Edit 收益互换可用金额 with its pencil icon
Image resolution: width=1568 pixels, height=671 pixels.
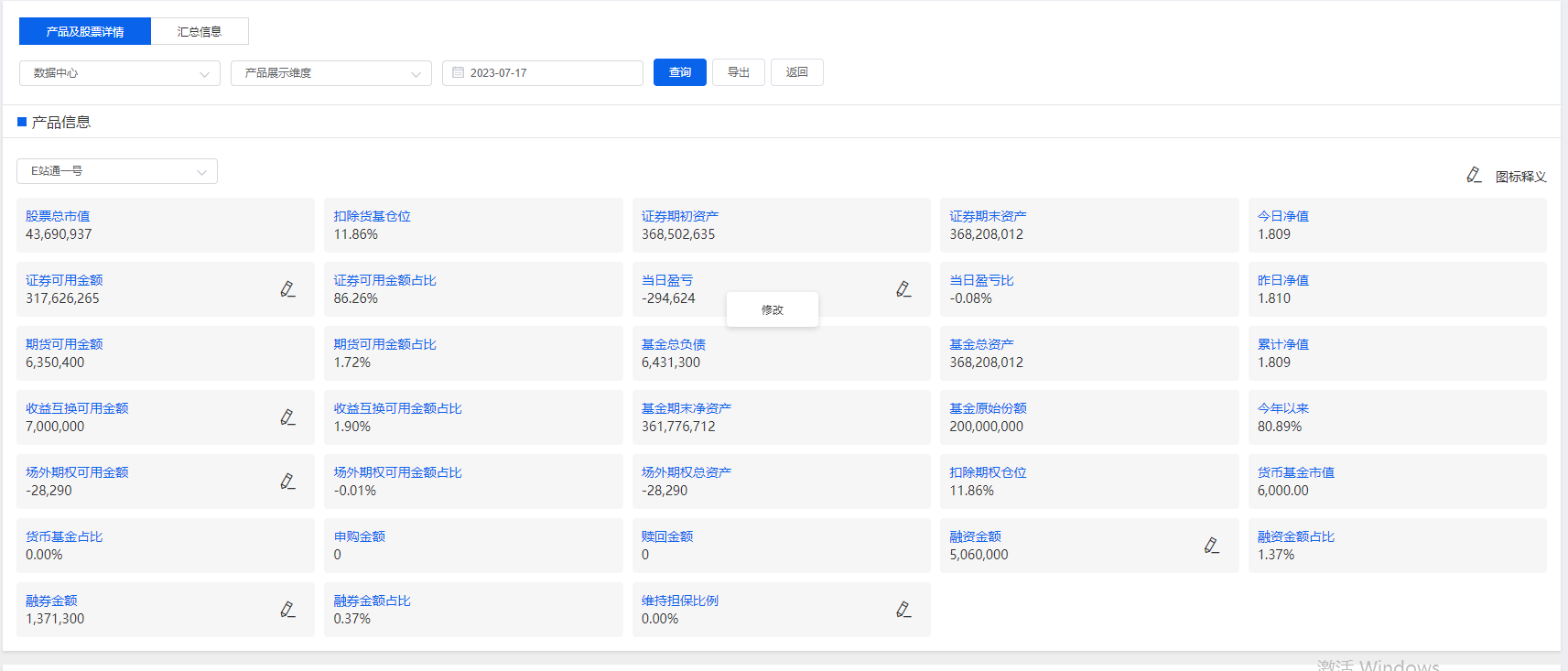287,417
